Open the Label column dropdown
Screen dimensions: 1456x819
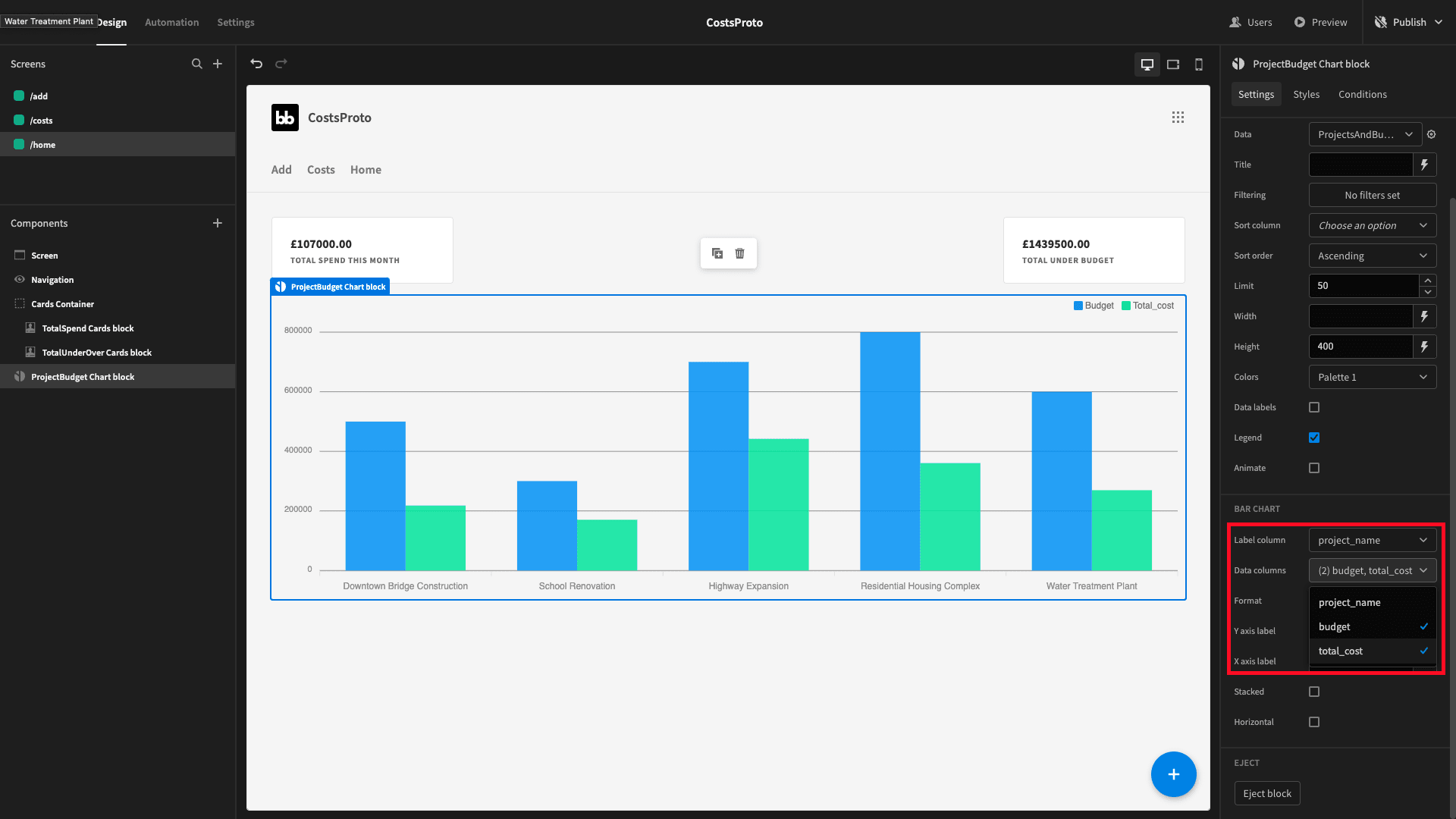pos(1373,540)
